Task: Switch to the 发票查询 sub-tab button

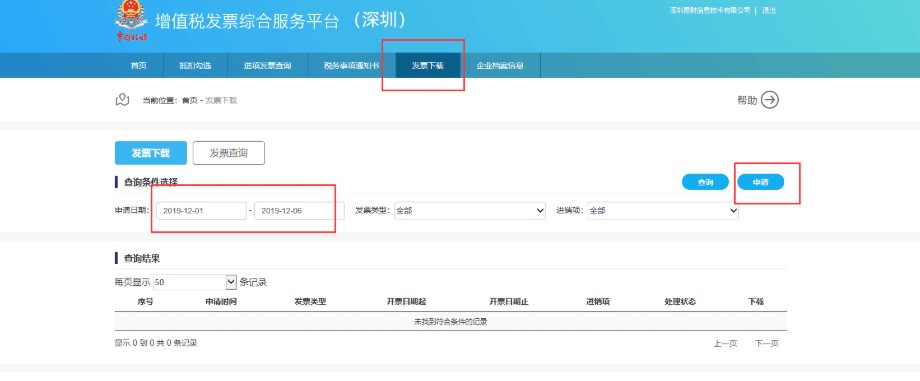Action: [229, 153]
